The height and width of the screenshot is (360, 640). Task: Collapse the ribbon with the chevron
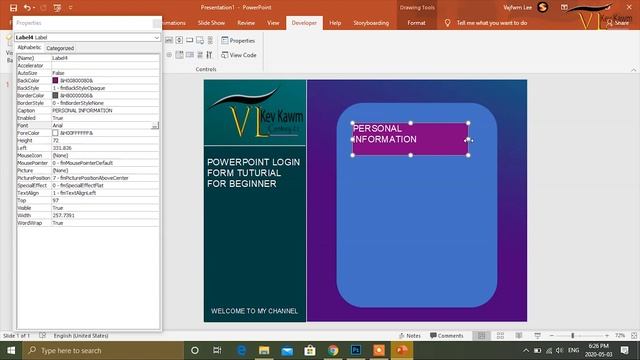pyautogui.click(x=633, y=70)
